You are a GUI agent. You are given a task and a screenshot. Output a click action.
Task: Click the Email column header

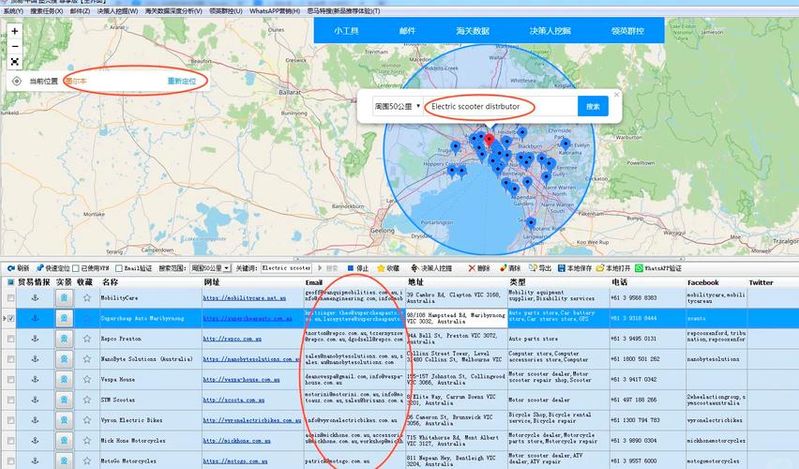[314, 282]
